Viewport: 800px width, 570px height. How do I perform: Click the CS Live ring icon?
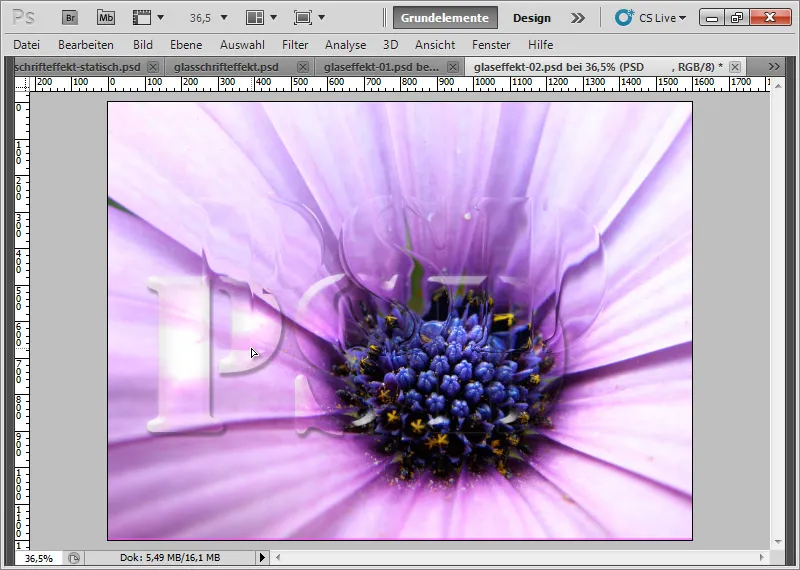(x=623, y=17)
